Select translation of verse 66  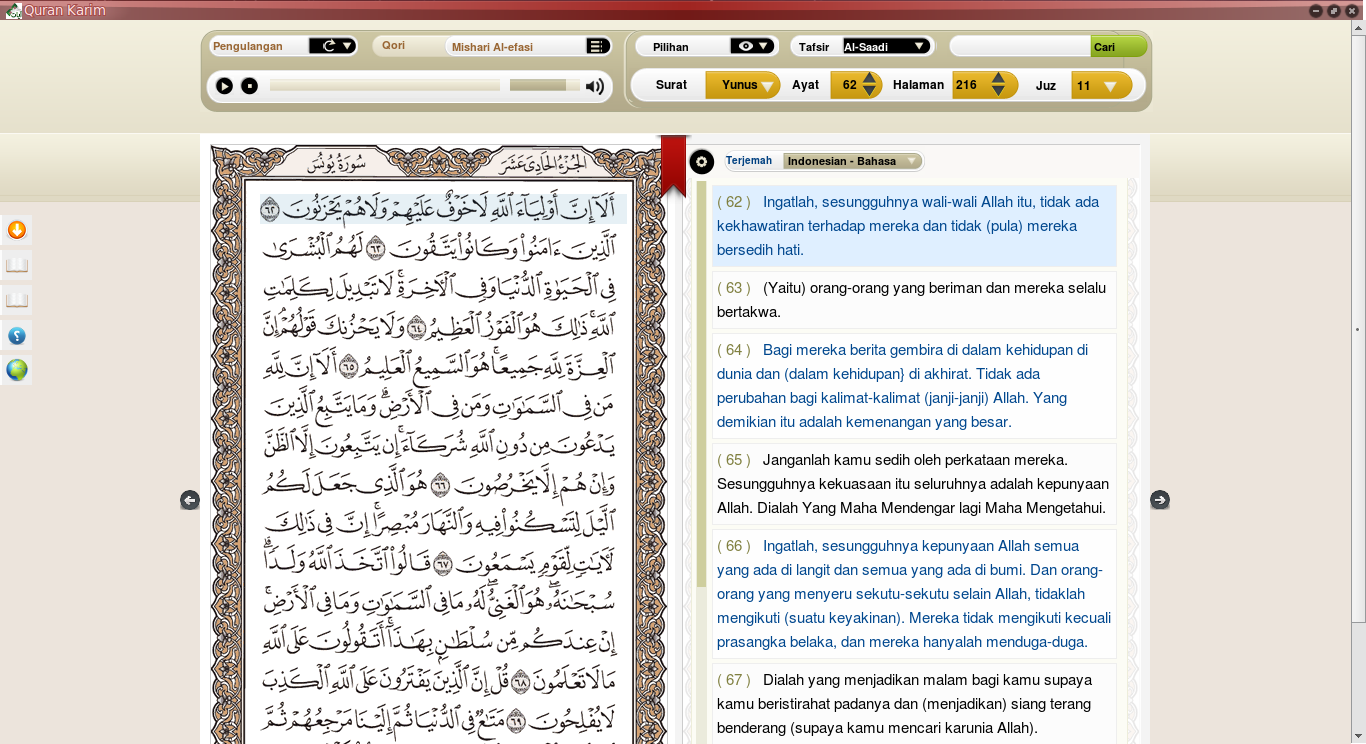tap(914, 594)
